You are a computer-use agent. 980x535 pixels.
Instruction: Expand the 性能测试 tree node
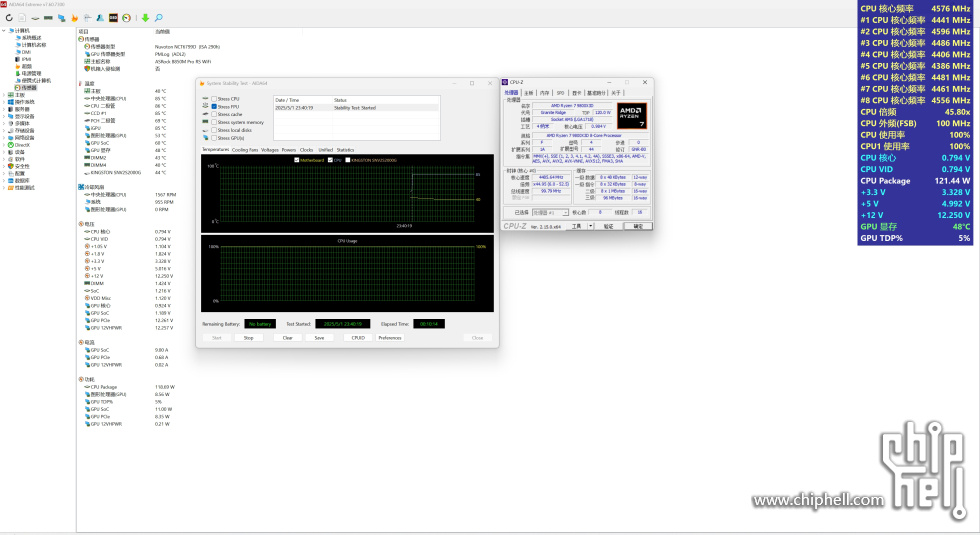click(4, 188)
